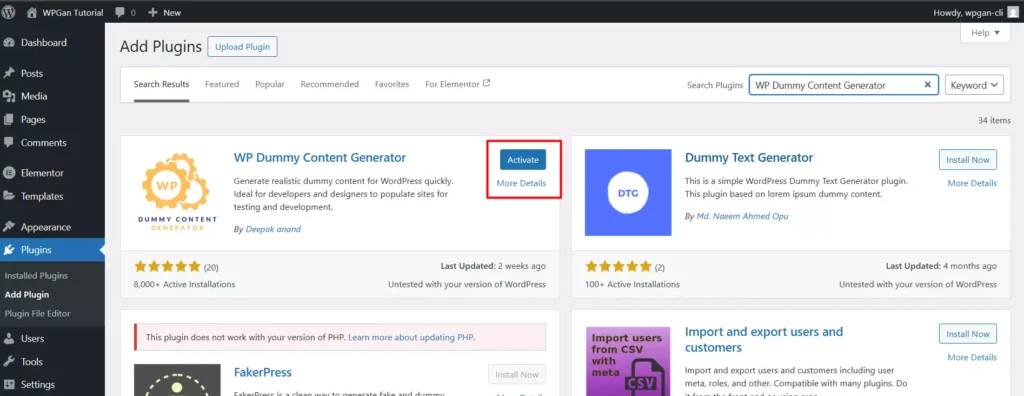Click the Settings icon in sidebar

coord(9,384)
